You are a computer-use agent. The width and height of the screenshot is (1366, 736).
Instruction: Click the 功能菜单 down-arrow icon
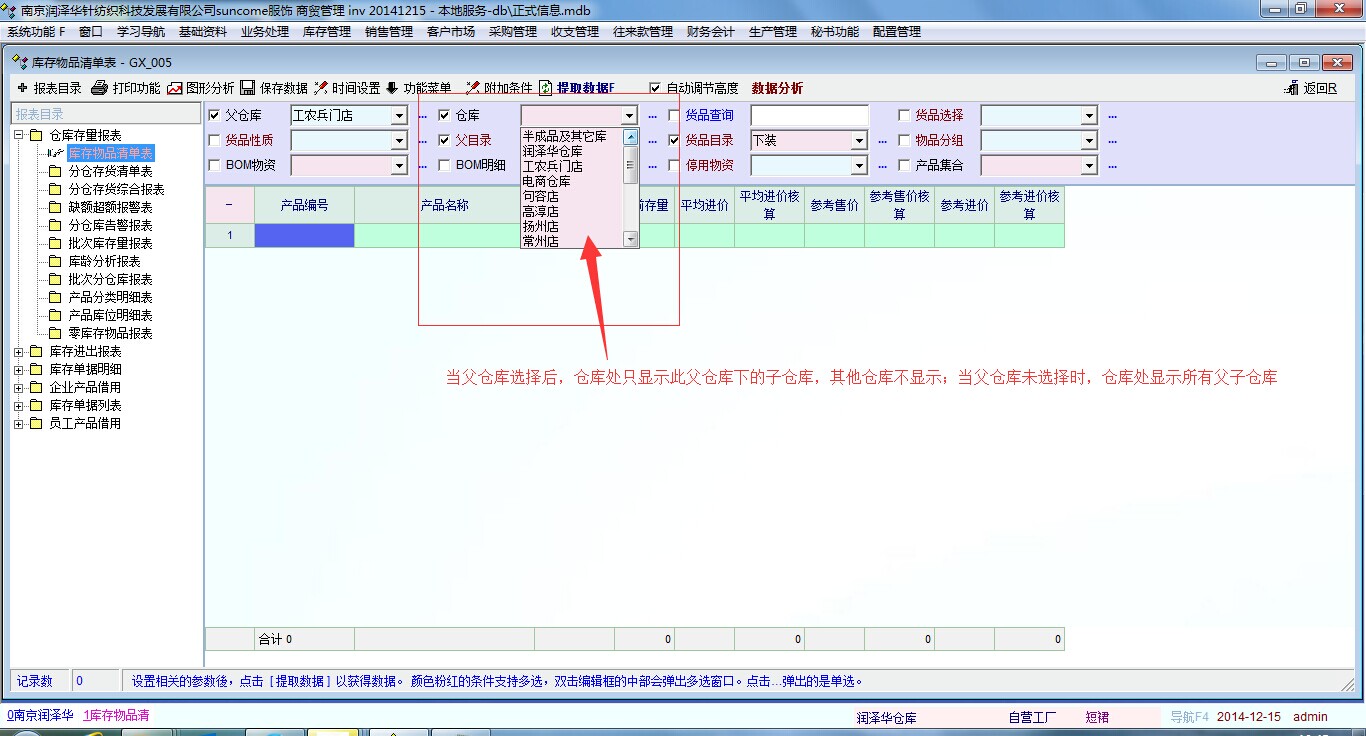(x=392, y=88)
